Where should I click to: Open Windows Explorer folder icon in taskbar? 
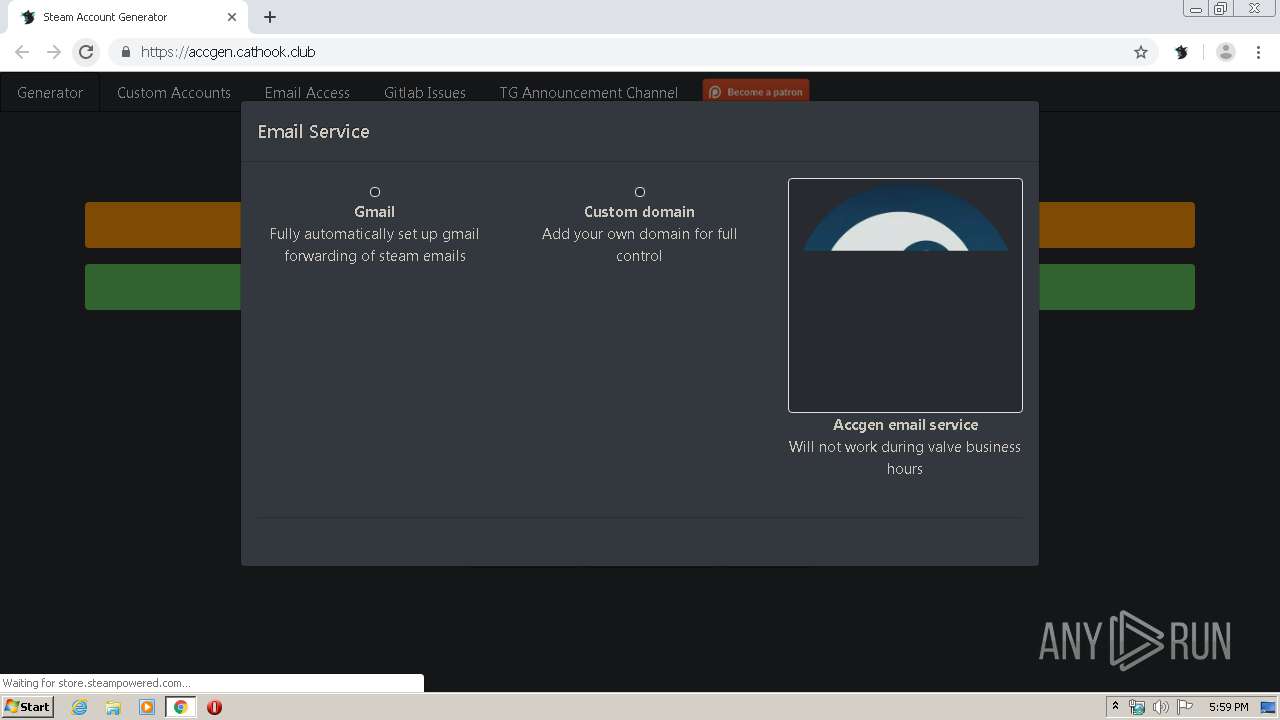click(x=113, y=707)
